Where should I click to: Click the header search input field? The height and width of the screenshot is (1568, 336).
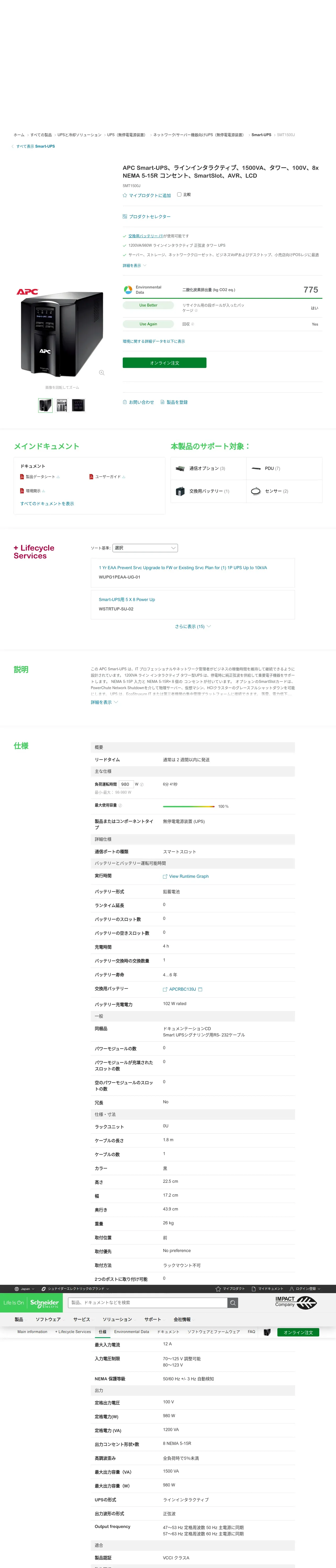148,1302
